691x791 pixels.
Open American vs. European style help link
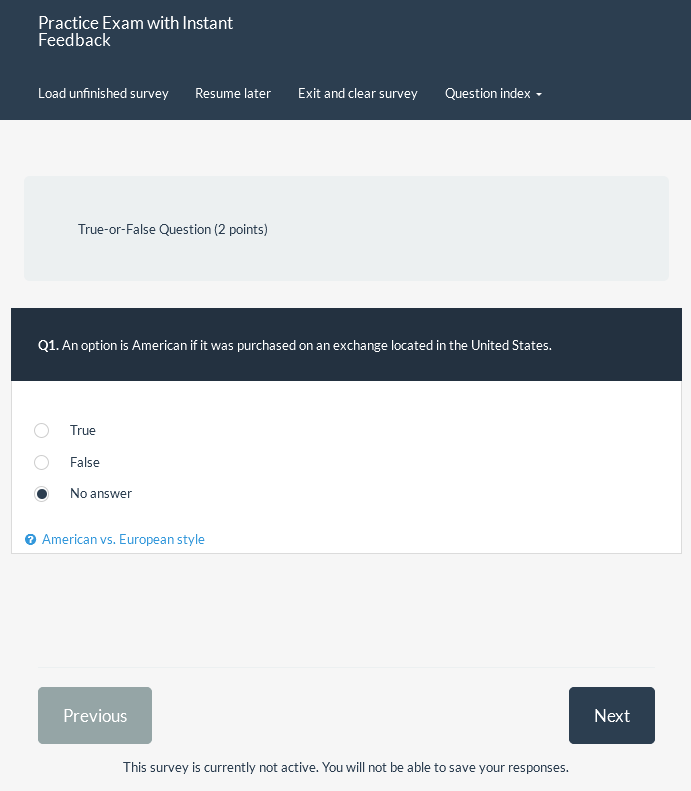[x=123, y=540]
